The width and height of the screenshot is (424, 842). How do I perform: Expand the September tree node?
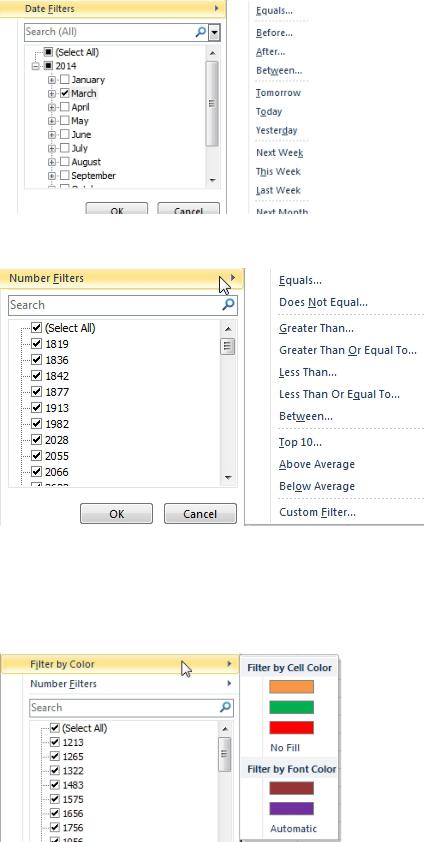tap(52, 176)
